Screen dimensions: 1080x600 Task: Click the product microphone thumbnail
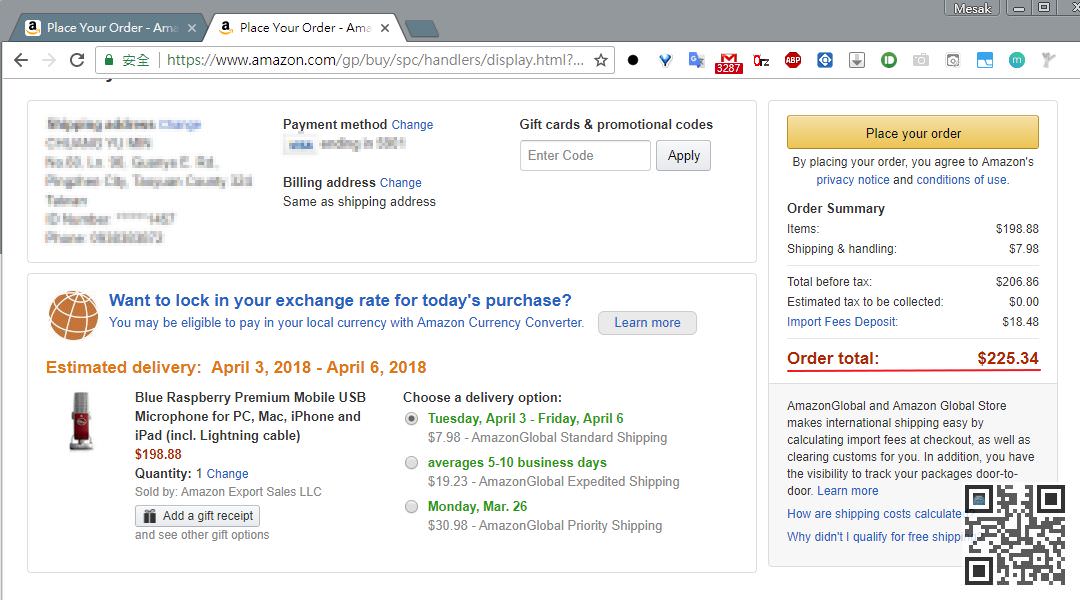tap(81, 421)
